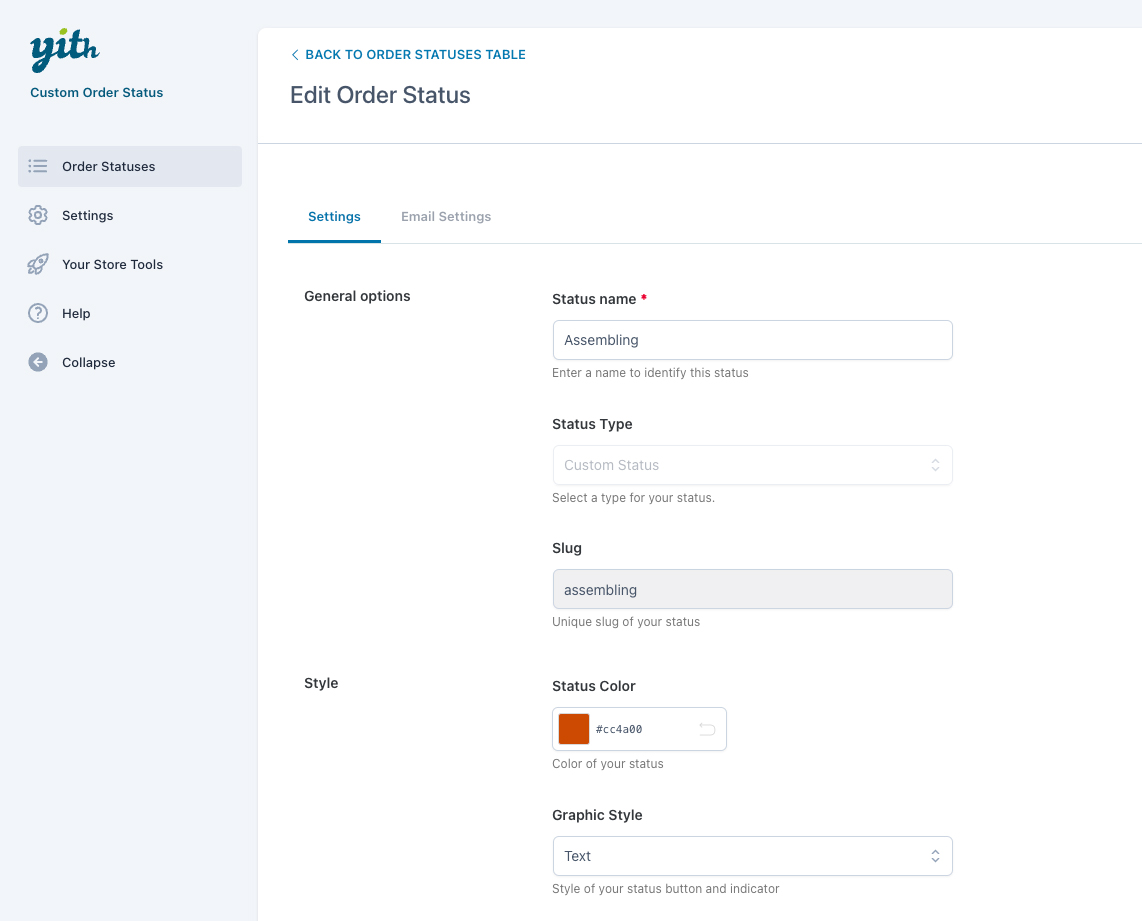The image size is (1142, 921).
Task: Open Your Store Tools menu item
Action: (x=112, y=264)
